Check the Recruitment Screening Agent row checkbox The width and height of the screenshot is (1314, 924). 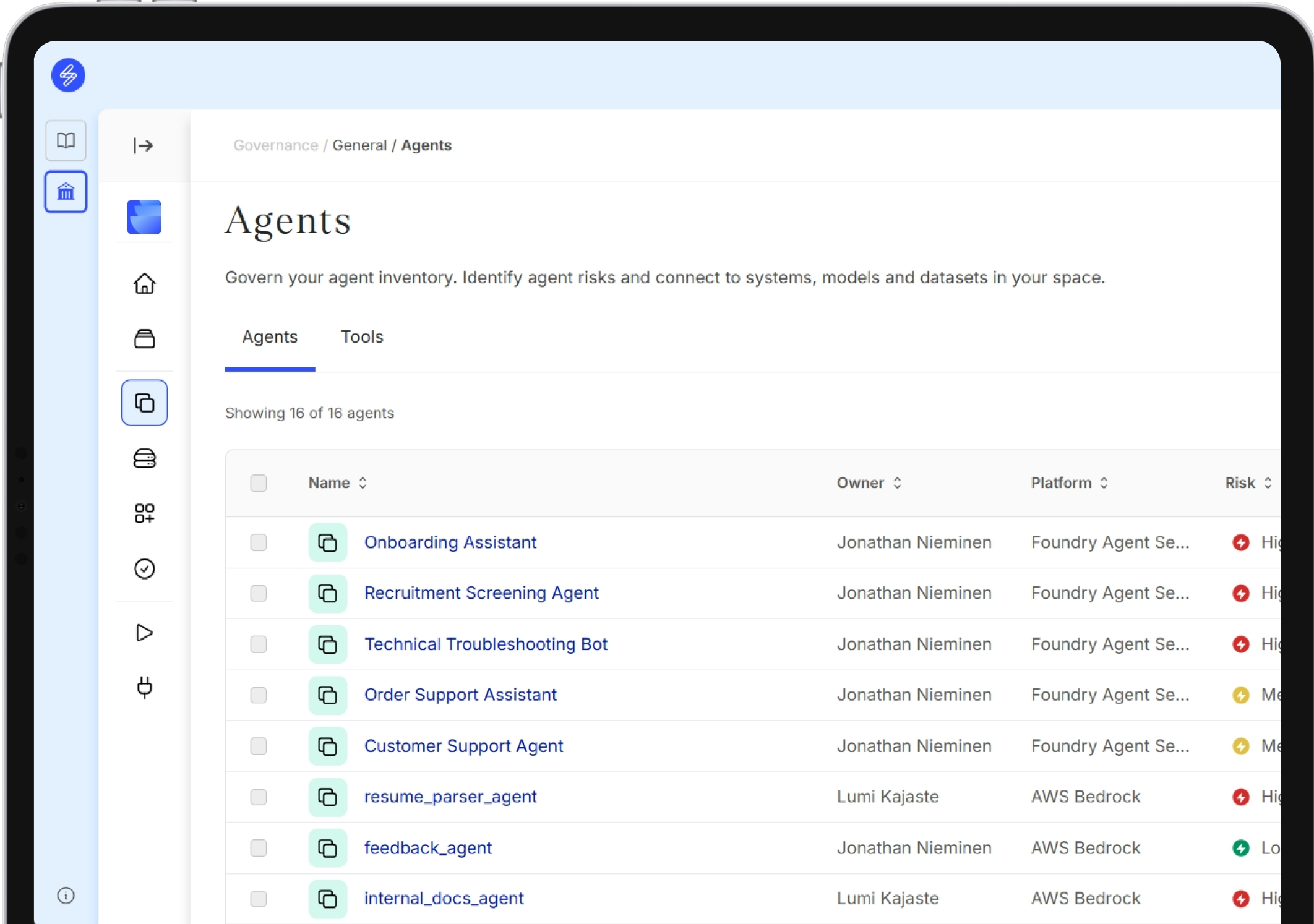(259, 593)
